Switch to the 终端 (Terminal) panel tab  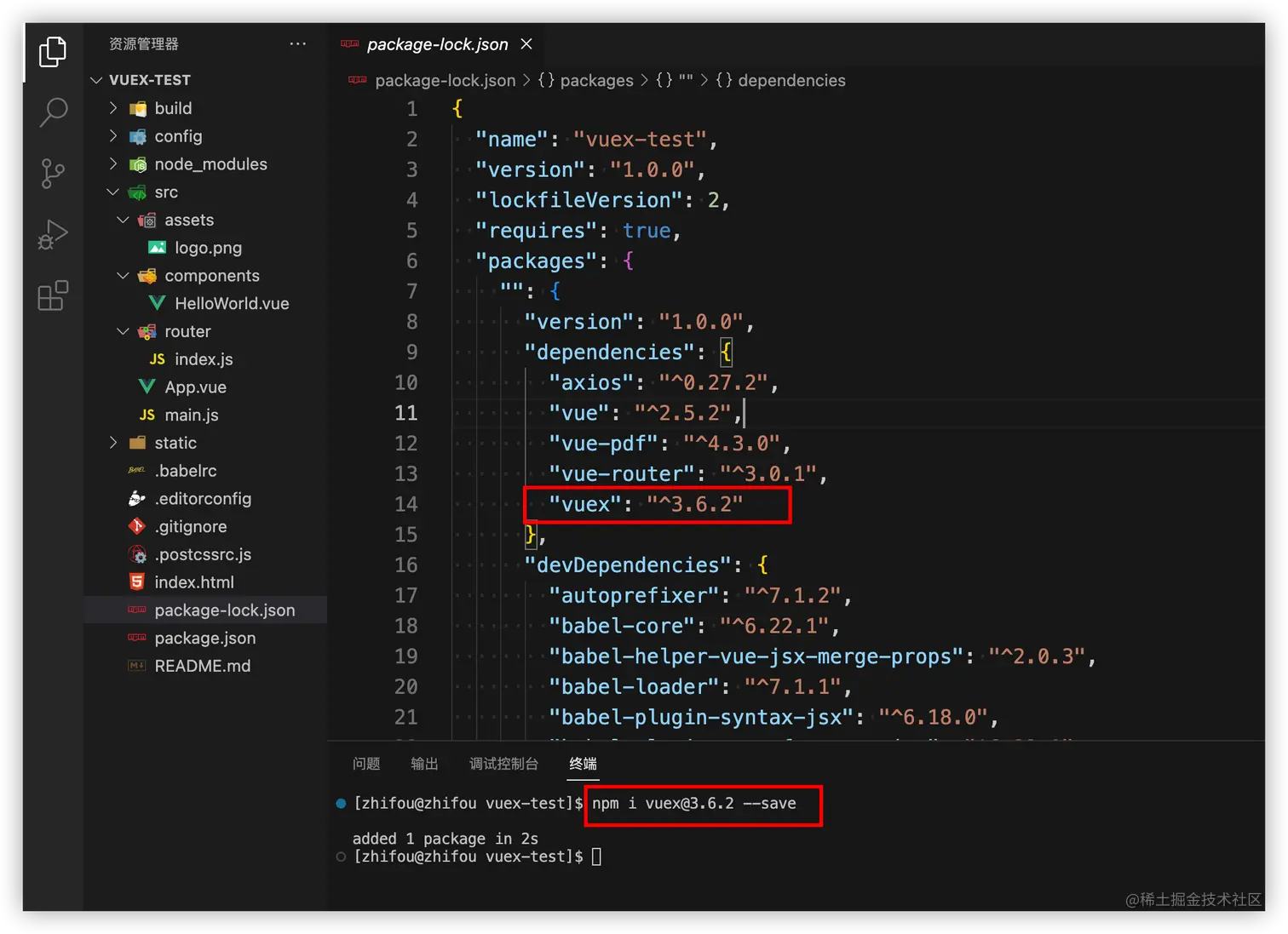[583, 764]
